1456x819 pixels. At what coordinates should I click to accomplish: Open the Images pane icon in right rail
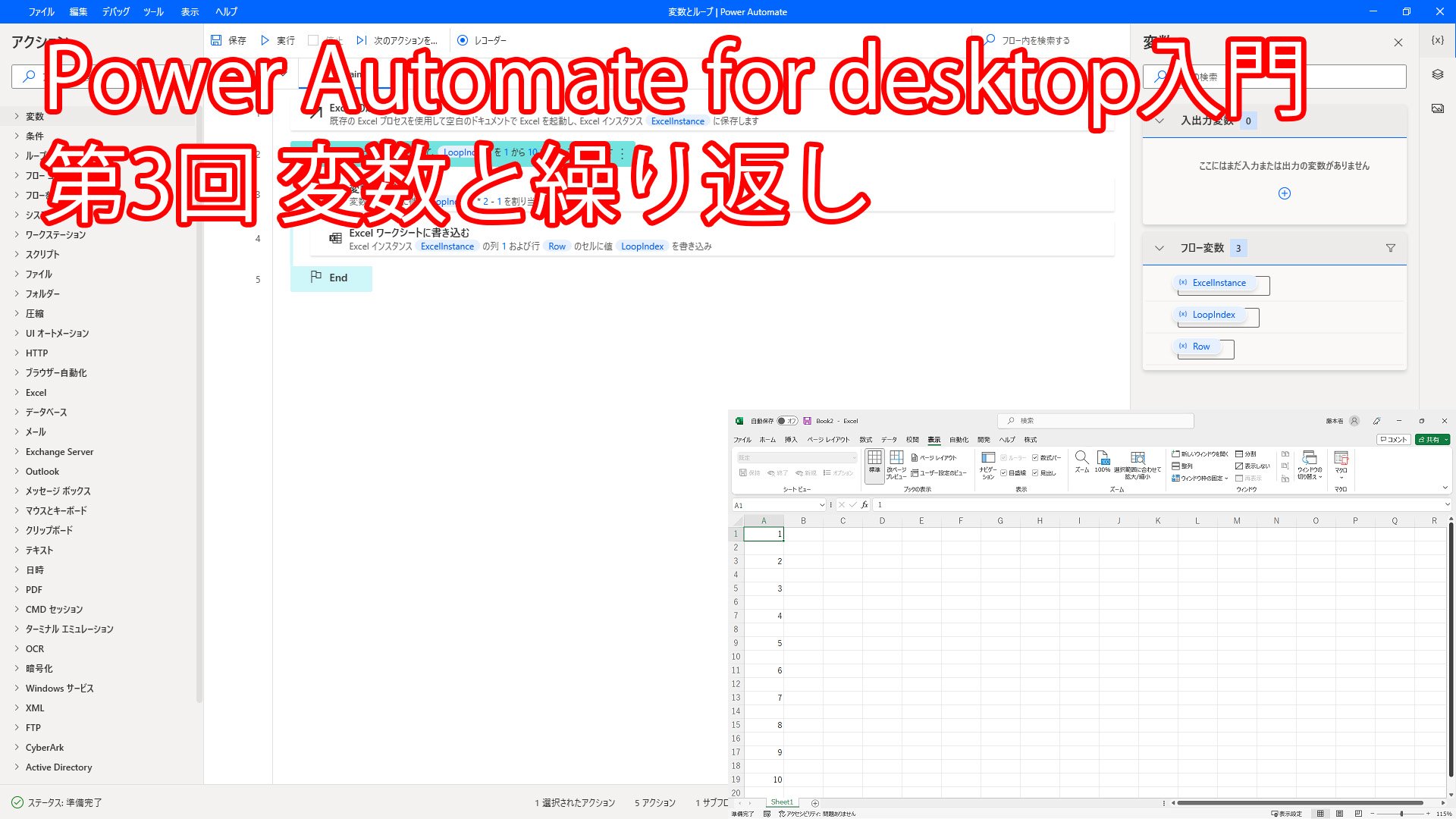click(x=1437, y=108)
